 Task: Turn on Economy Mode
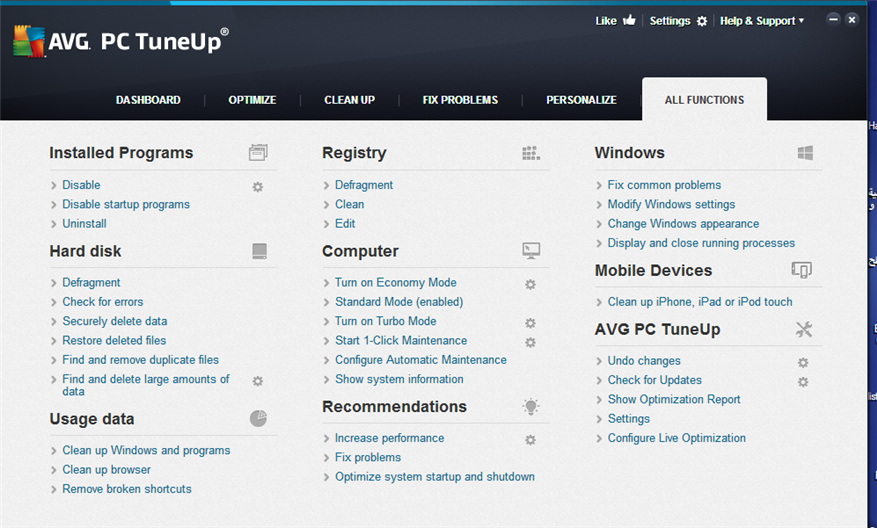(x=395, y=282)
